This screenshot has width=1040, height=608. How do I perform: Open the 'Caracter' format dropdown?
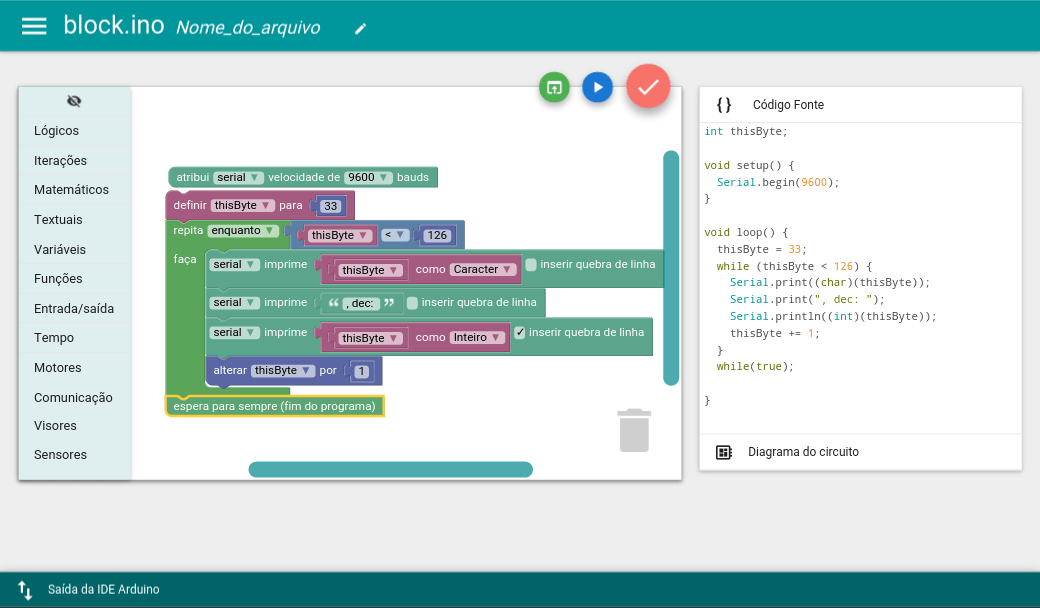(x=484, y=269)
